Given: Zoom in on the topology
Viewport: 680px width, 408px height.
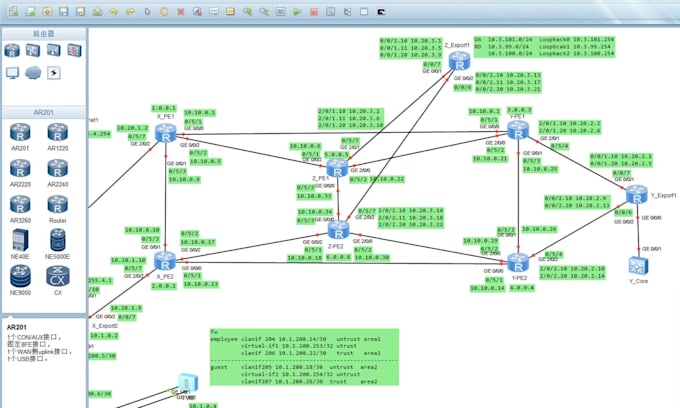Looking at the screenshot, I should click(247, 12).
